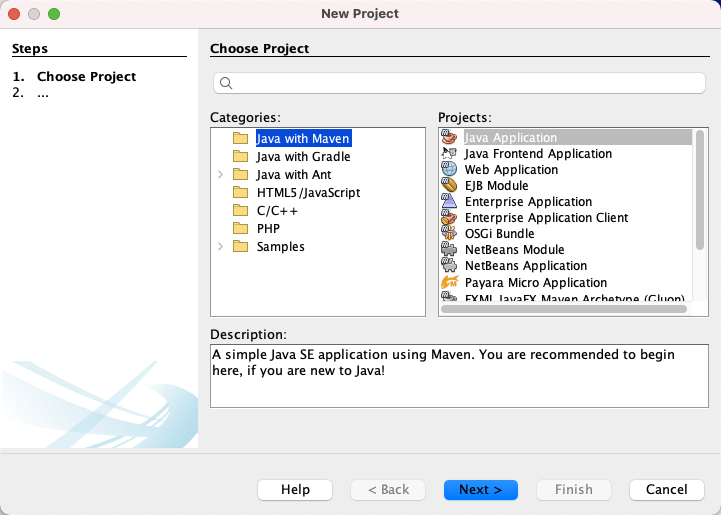Viewport: 721px width, 515px height.
Task: Click the HTML5/JavaScript folder icon
Action: [x=240, y=192]
